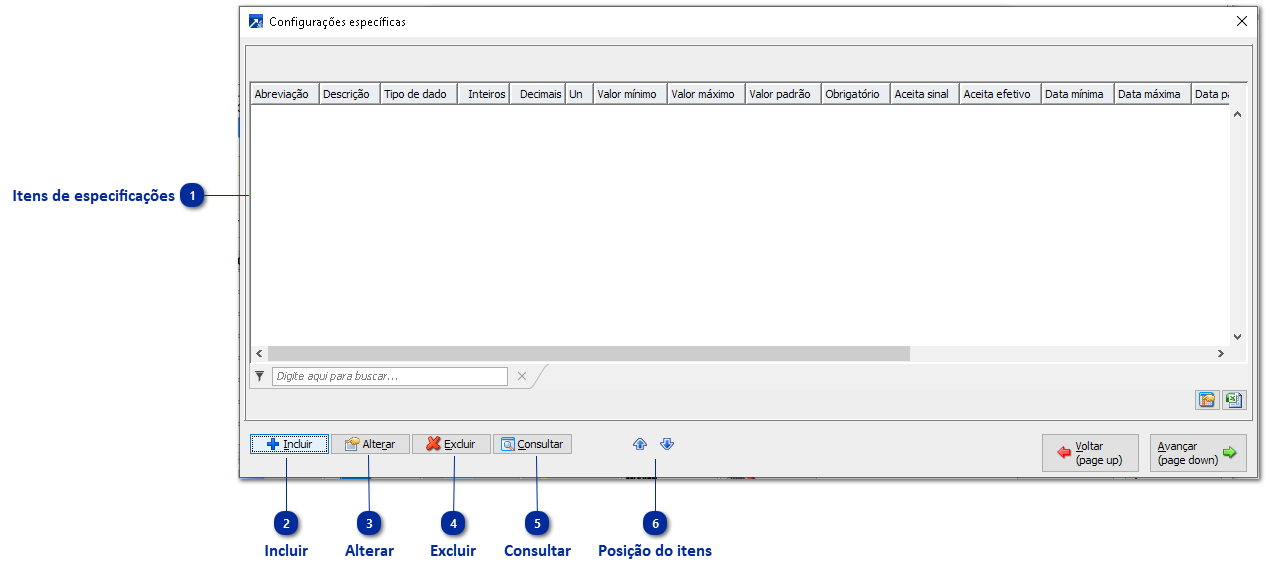Click the grid layout settings icon
Viewport: 1268px width, 577px height.
(x=1207, y=400)
